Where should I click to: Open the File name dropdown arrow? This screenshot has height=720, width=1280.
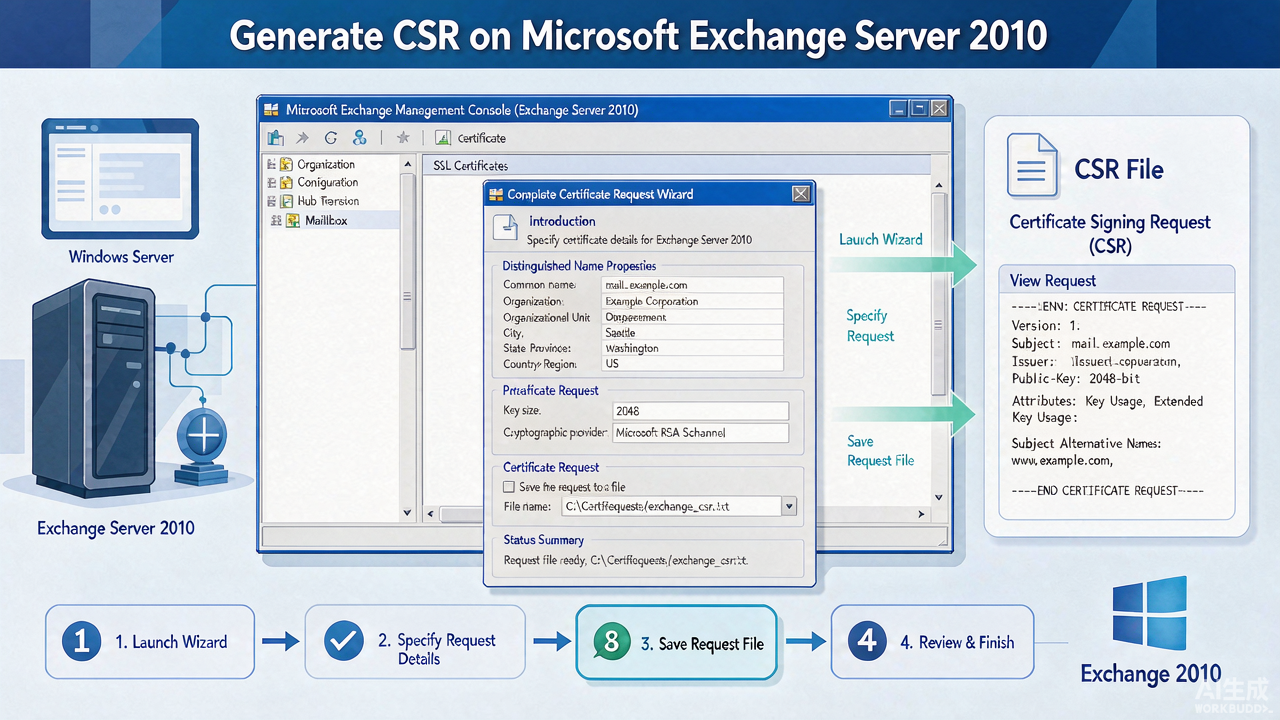[789, 507]
